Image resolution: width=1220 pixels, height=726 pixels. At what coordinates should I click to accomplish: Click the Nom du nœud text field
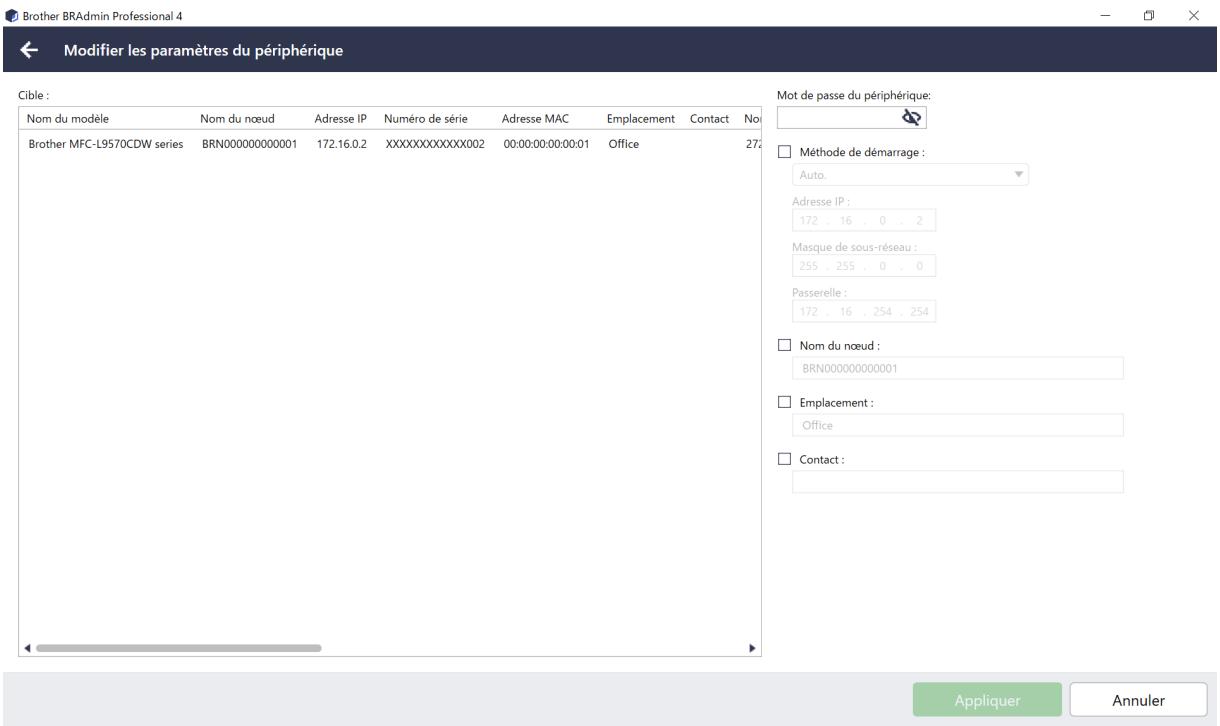[958, 369]
